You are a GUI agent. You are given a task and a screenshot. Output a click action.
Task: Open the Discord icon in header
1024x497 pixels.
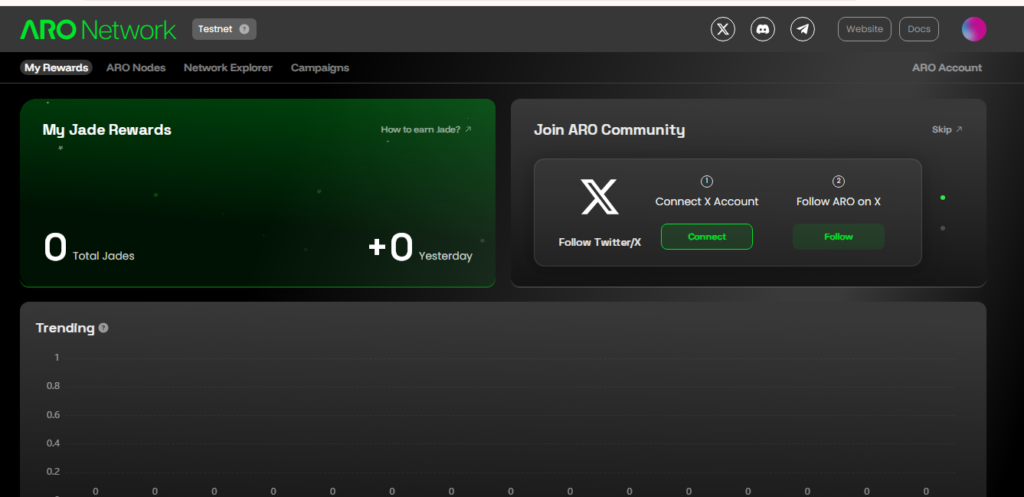(x=763, y=29)
